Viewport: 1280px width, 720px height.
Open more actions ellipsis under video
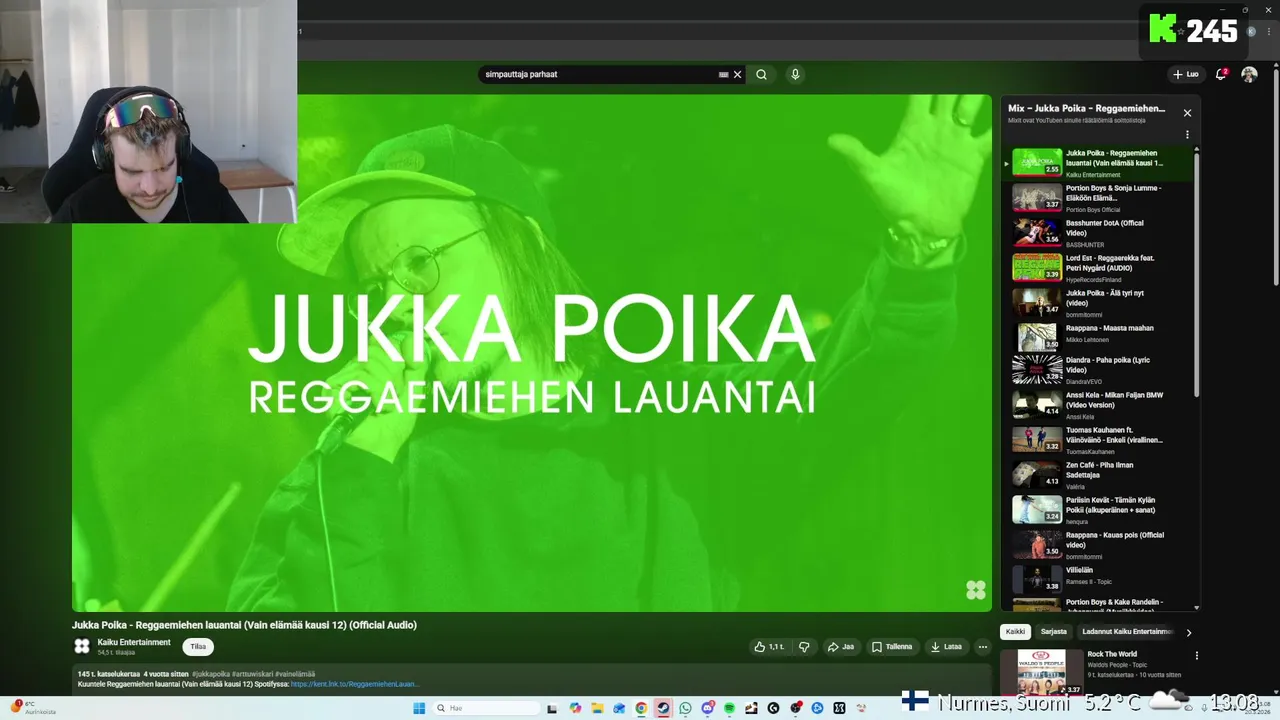[982, 647]
